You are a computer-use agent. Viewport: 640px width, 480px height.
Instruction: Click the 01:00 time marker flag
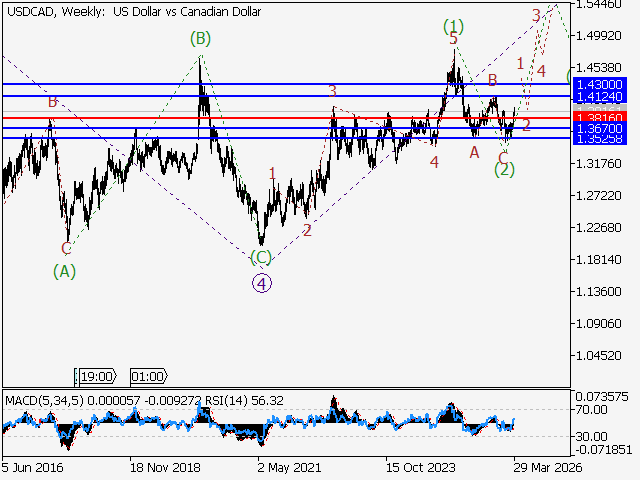pyautogui.click(x=147, y=376)
